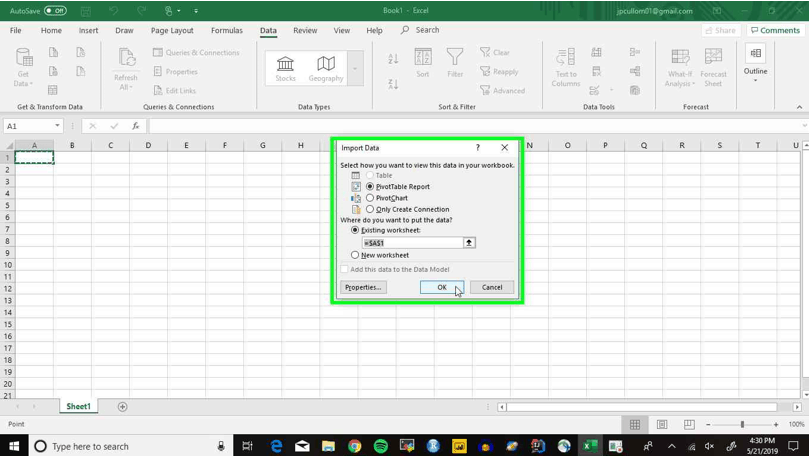Open the Name Box dropdown
Image resolution: width=809 pixels, height=456 pixels.
[57, 126]
